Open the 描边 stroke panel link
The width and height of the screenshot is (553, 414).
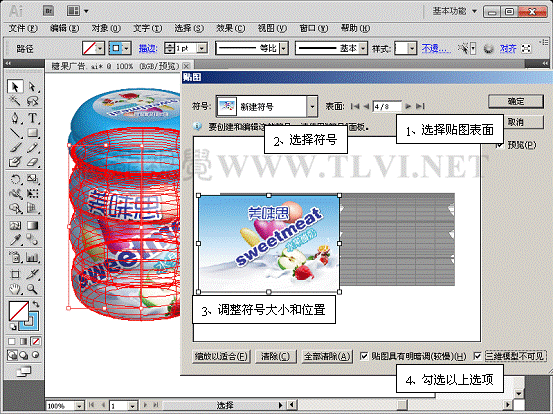point(148,48)
